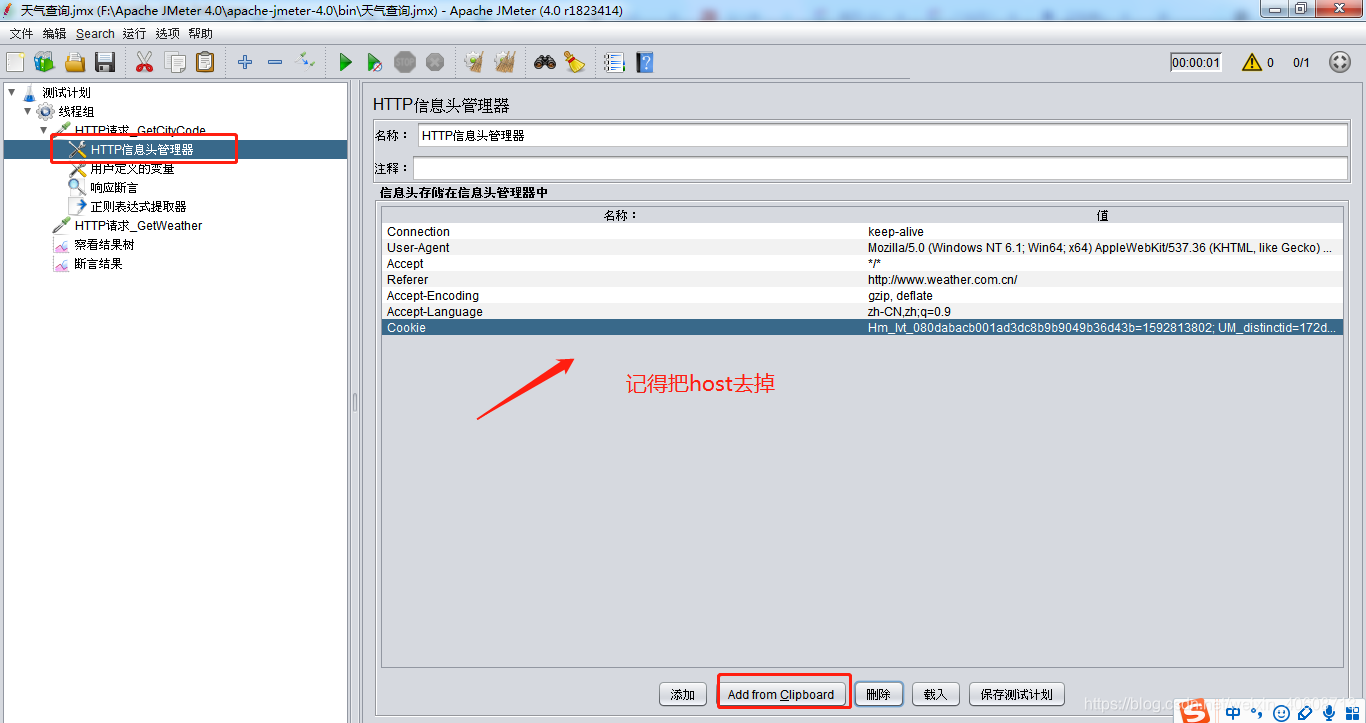The height and width of the screenshot is (723, 1366).
Task: Open the Function Helper dialog icon
Action: (x=614, y=62)
